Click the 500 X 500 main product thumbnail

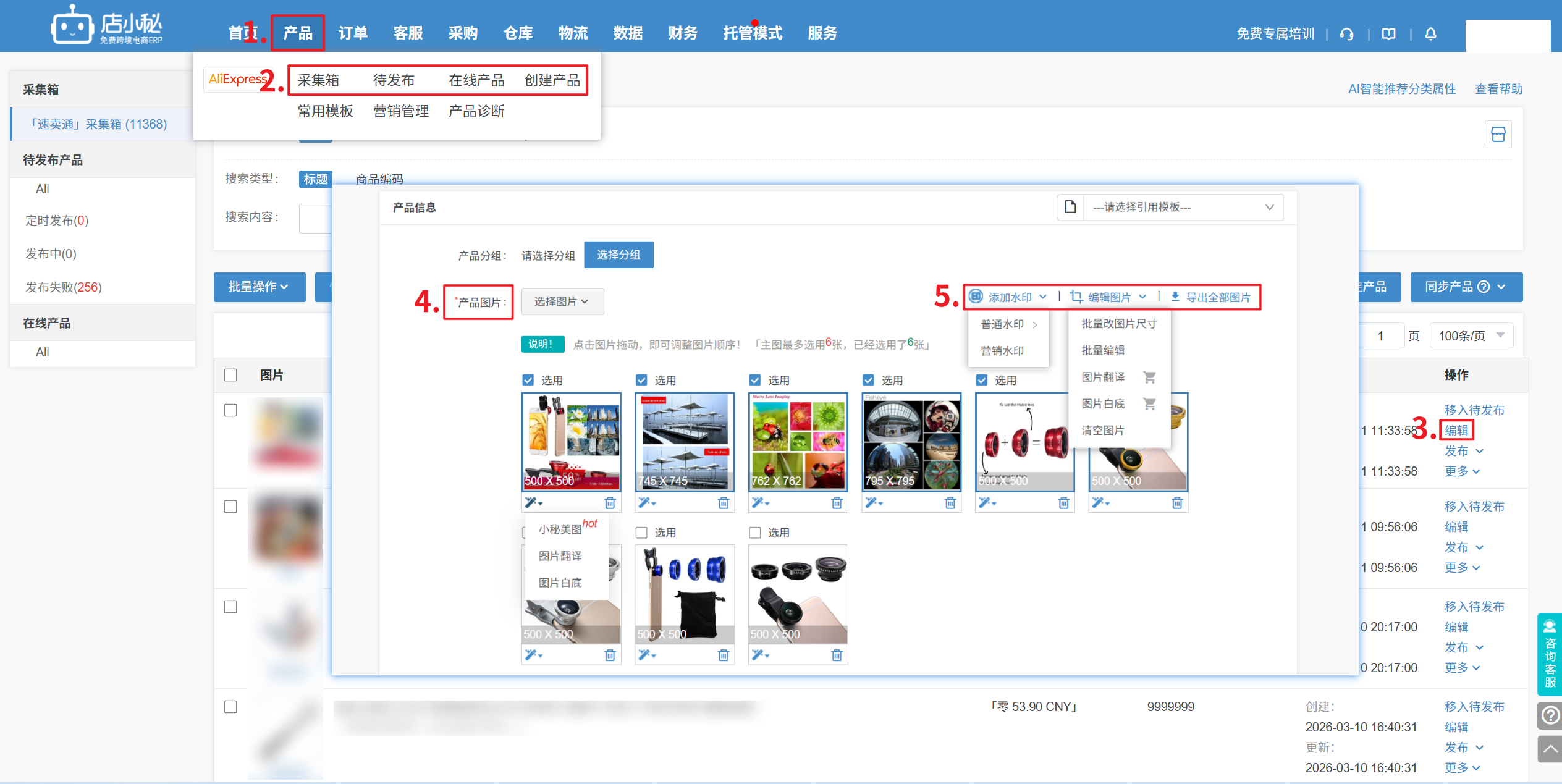click(571, 442)
